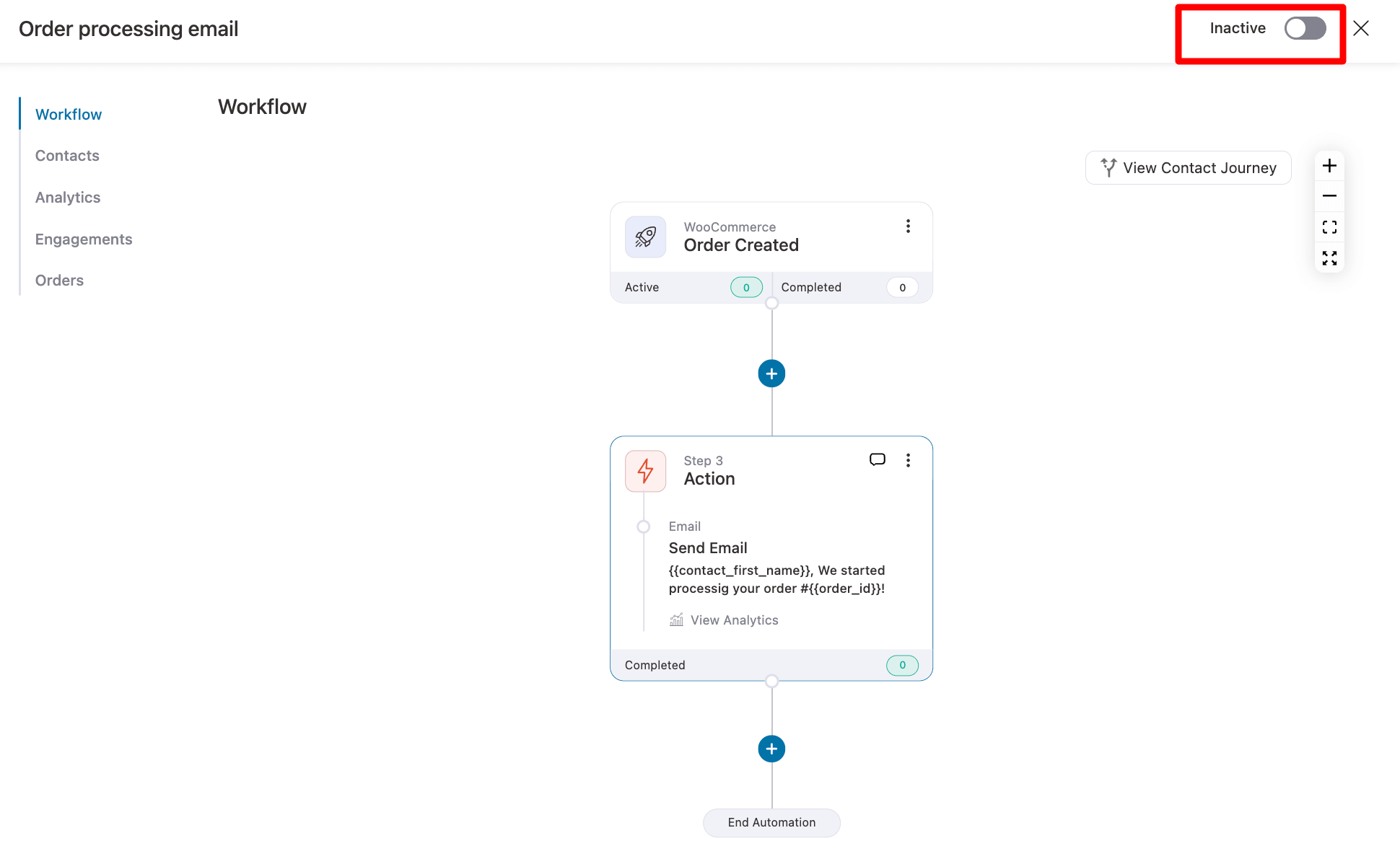1400x846 pixels.
Task: Click the email subject line text
Action: [776, 579]
